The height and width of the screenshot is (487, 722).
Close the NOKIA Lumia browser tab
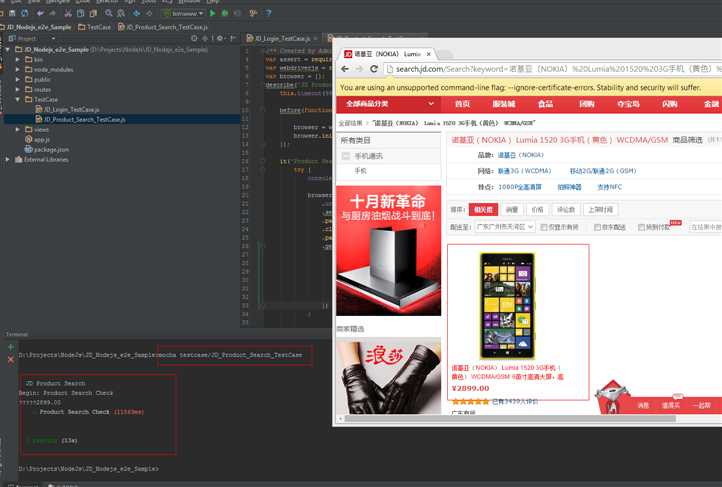(429, 54)
